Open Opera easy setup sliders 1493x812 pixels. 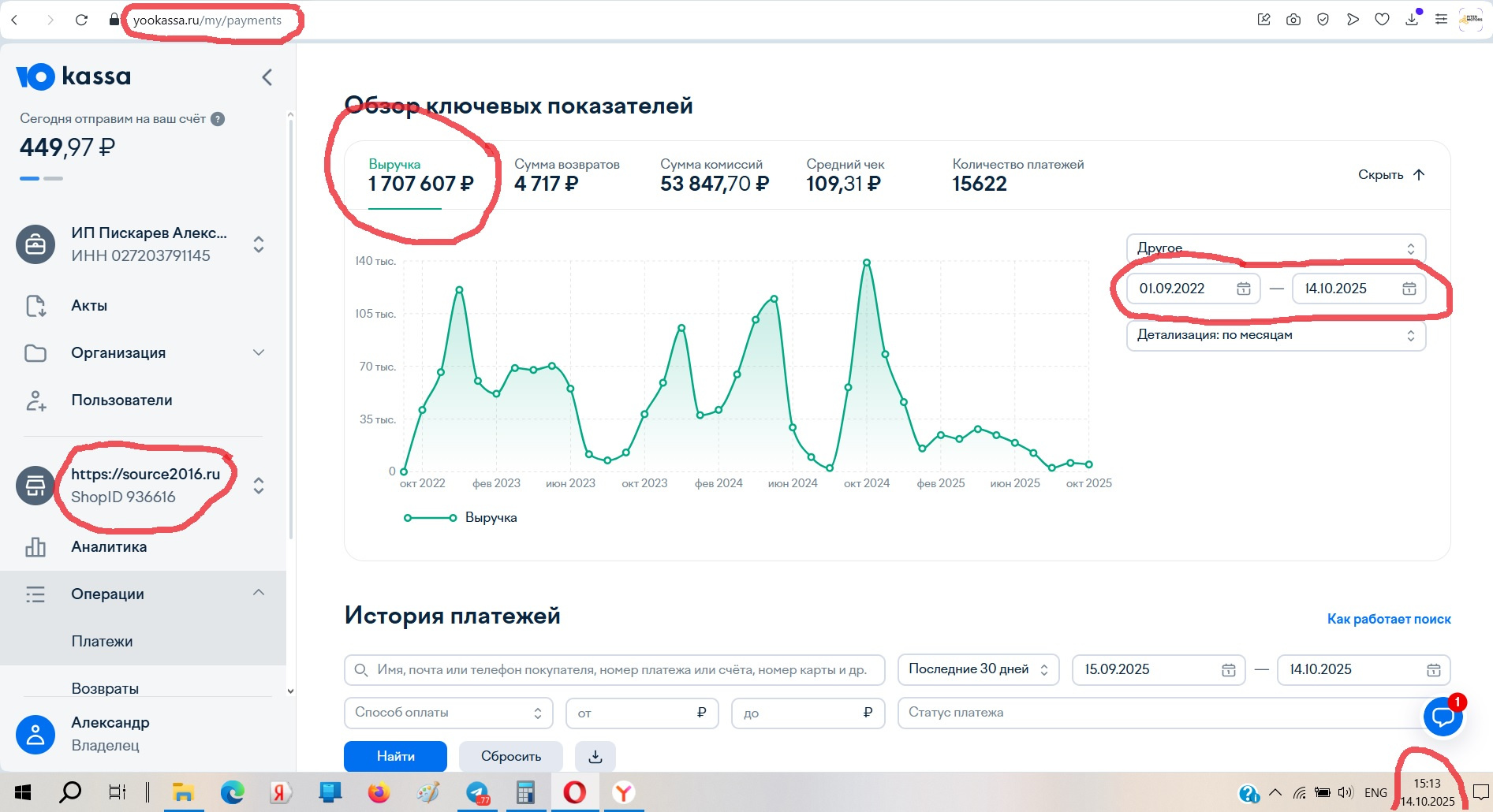pyautogui.click(x=1441, y=20)
